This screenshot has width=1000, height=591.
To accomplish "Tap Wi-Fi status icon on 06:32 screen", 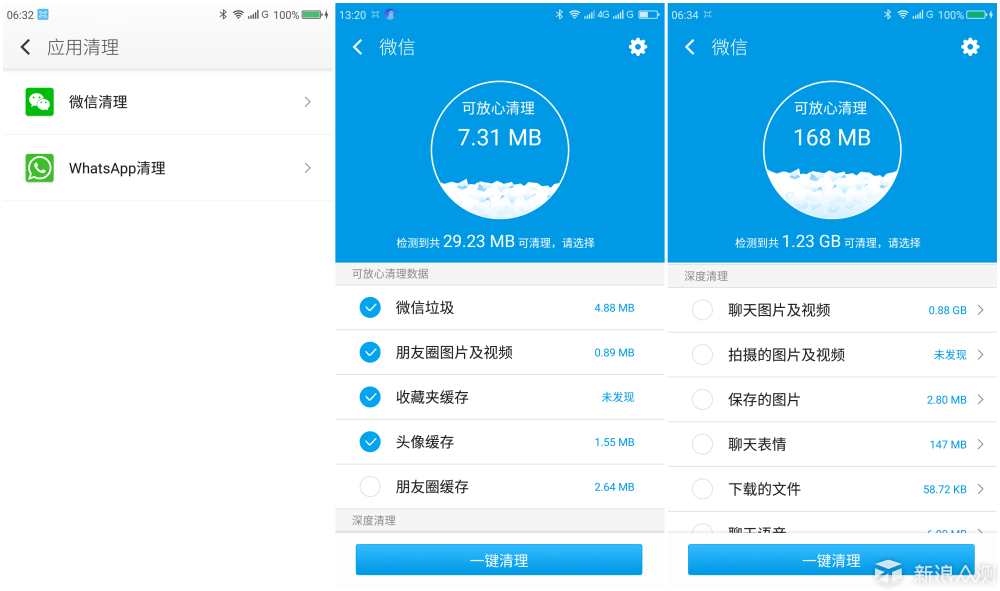I will (238, 14).
